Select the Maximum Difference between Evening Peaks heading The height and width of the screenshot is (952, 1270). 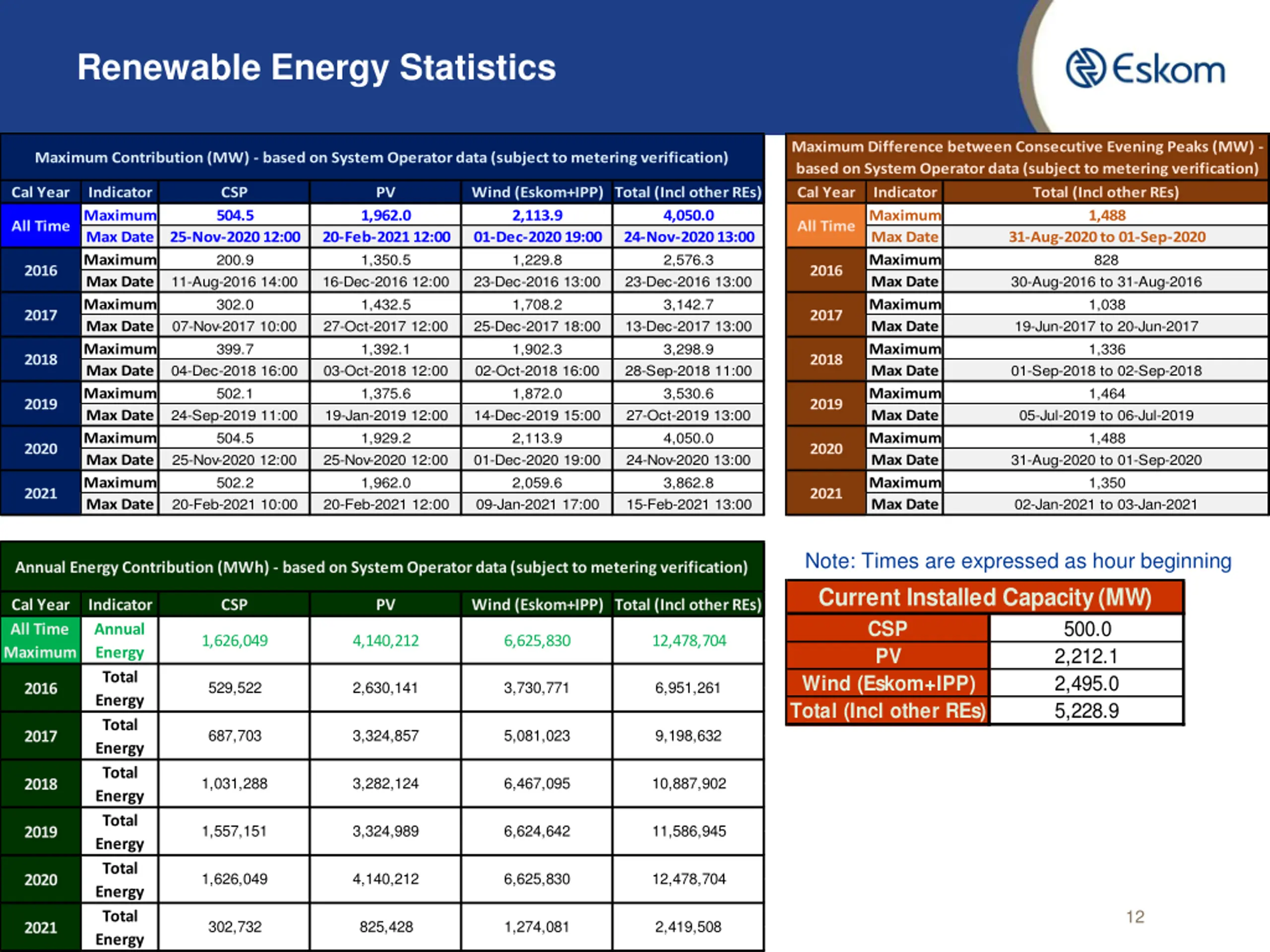point(1028,157)
